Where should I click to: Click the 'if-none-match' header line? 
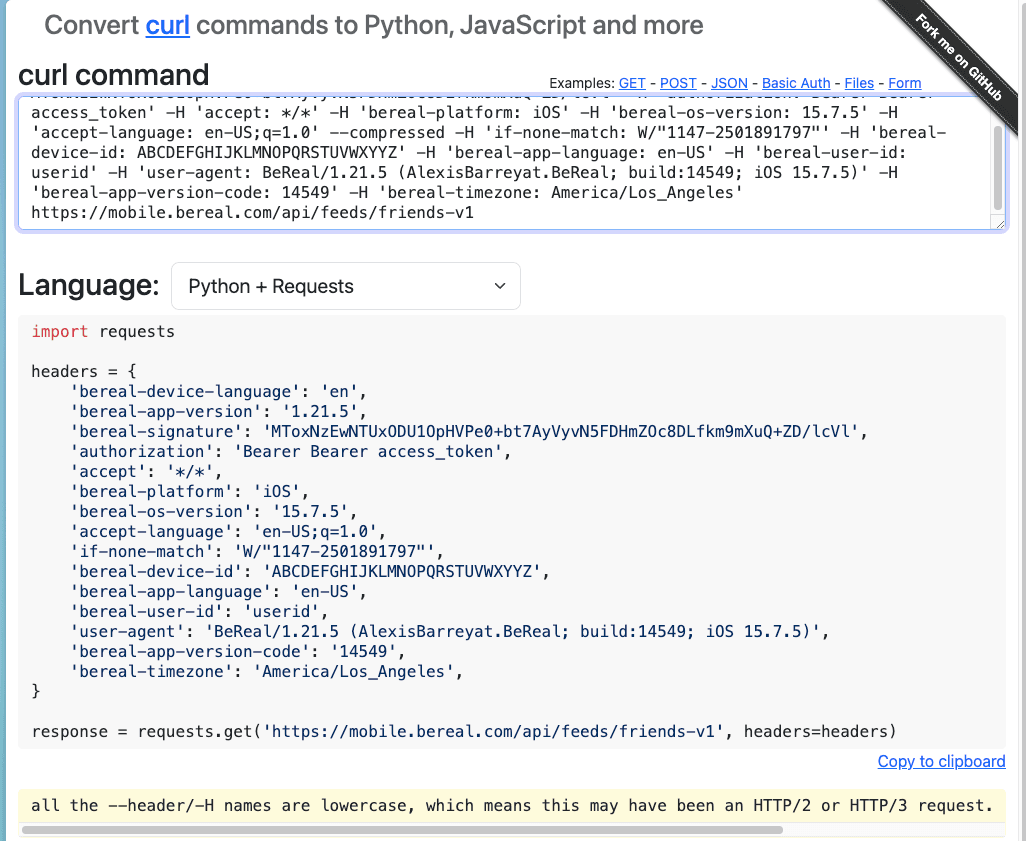coord(257,552)
